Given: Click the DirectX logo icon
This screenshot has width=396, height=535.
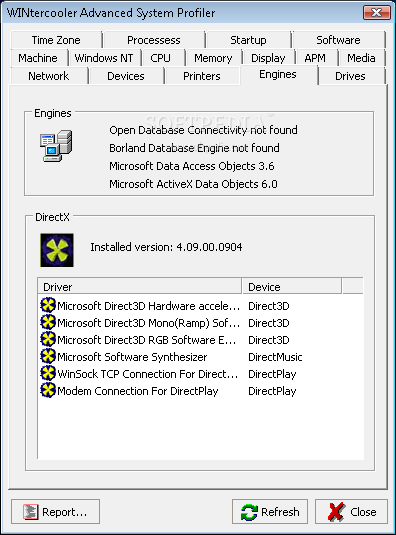Looking at the screenshot, I should click(x=57, y=250).
